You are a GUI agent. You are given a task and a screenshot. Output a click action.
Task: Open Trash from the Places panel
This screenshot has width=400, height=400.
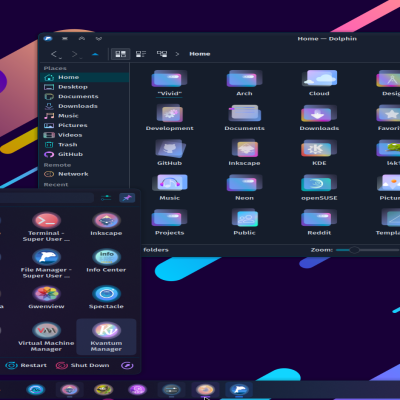(85, 145)
